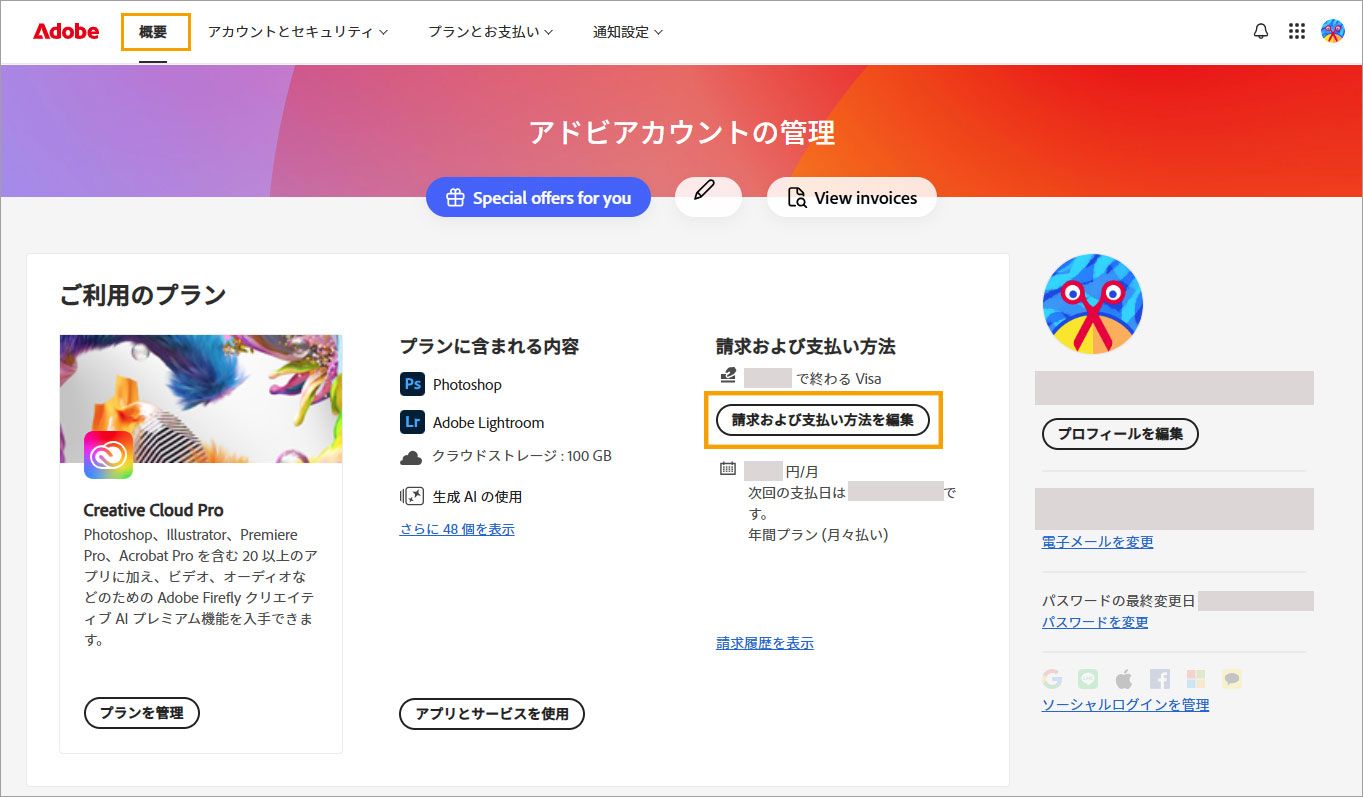This screenshot has height=797, width=1363.
Task: Click the 生成 AI の使用 icon
Action: point(412,495)
